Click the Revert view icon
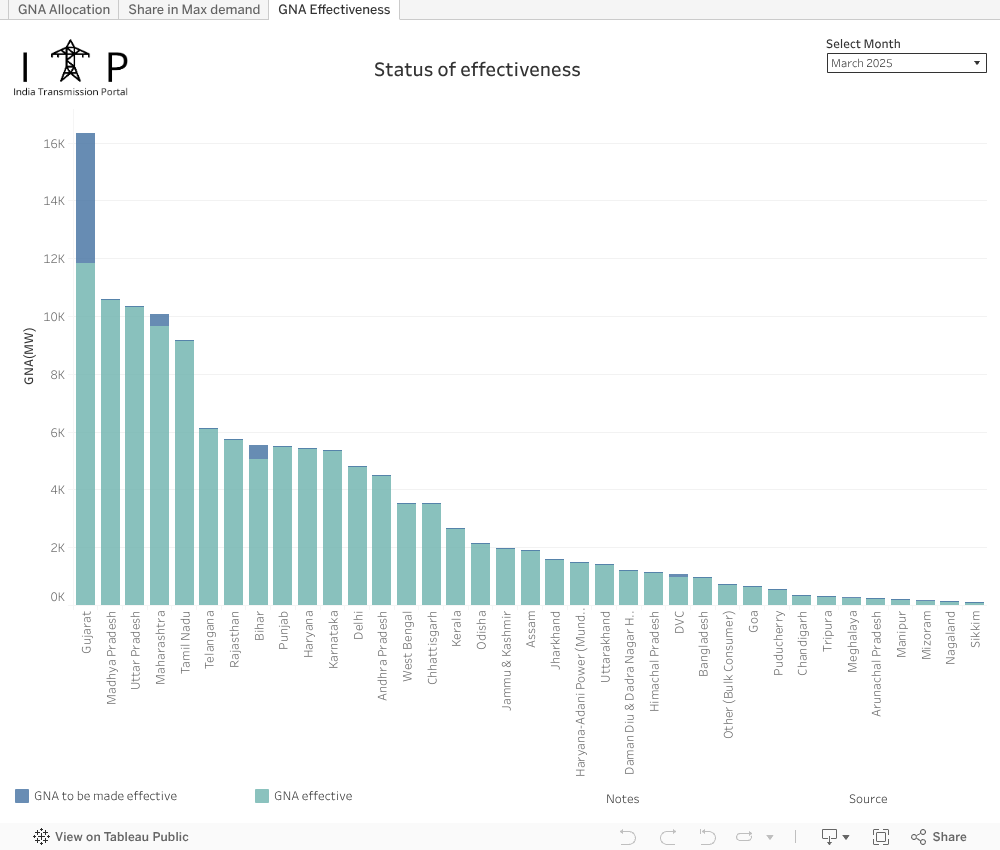1000x850 pixels. [707, 837]
